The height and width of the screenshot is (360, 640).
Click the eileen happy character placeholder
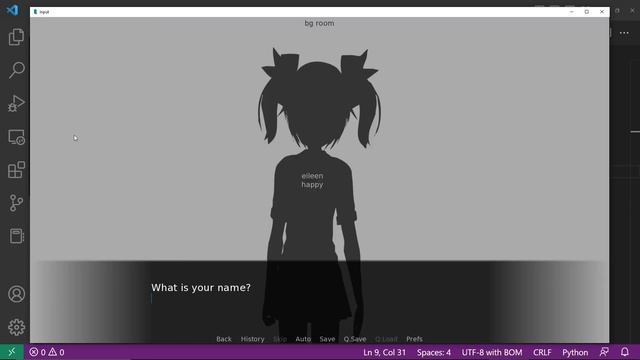[x=312, y=180]
